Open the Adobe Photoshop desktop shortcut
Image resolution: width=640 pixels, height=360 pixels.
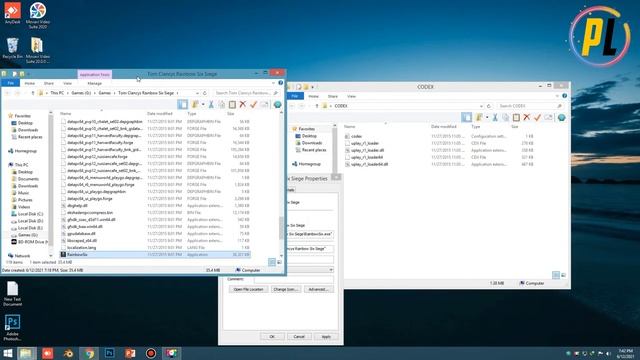coord(12,327)
